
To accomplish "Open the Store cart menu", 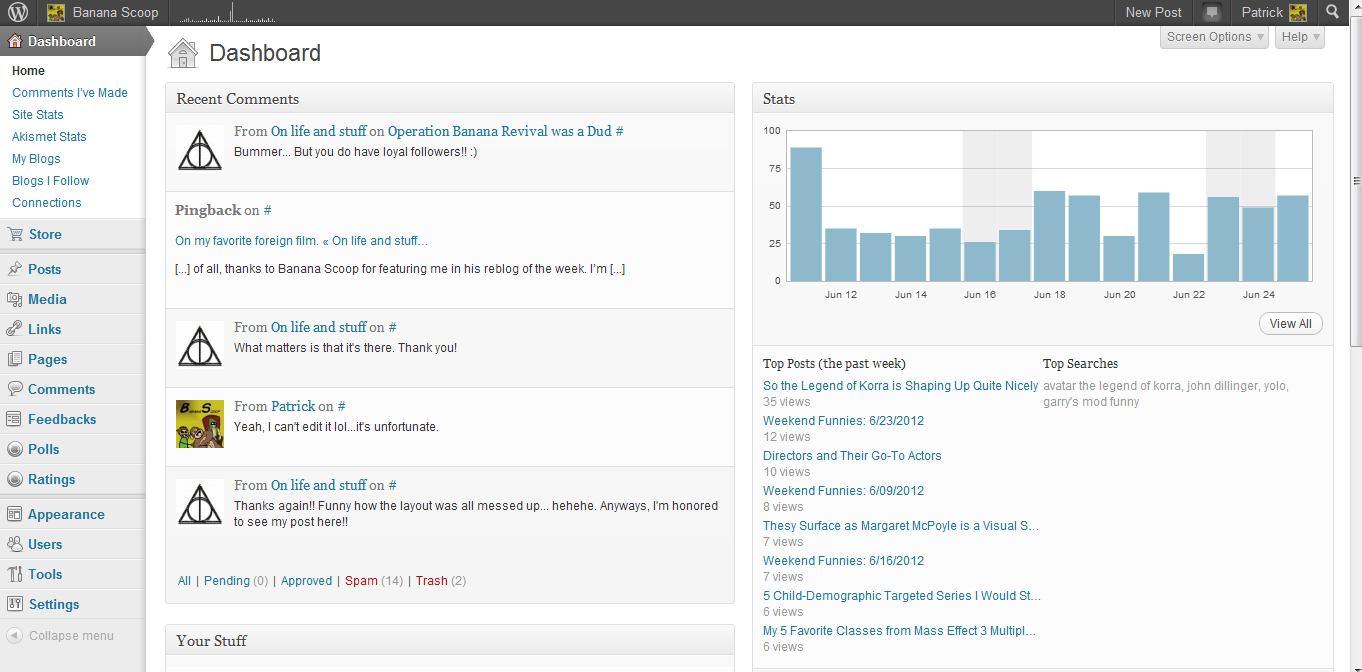I will click(x=44, y=234).
